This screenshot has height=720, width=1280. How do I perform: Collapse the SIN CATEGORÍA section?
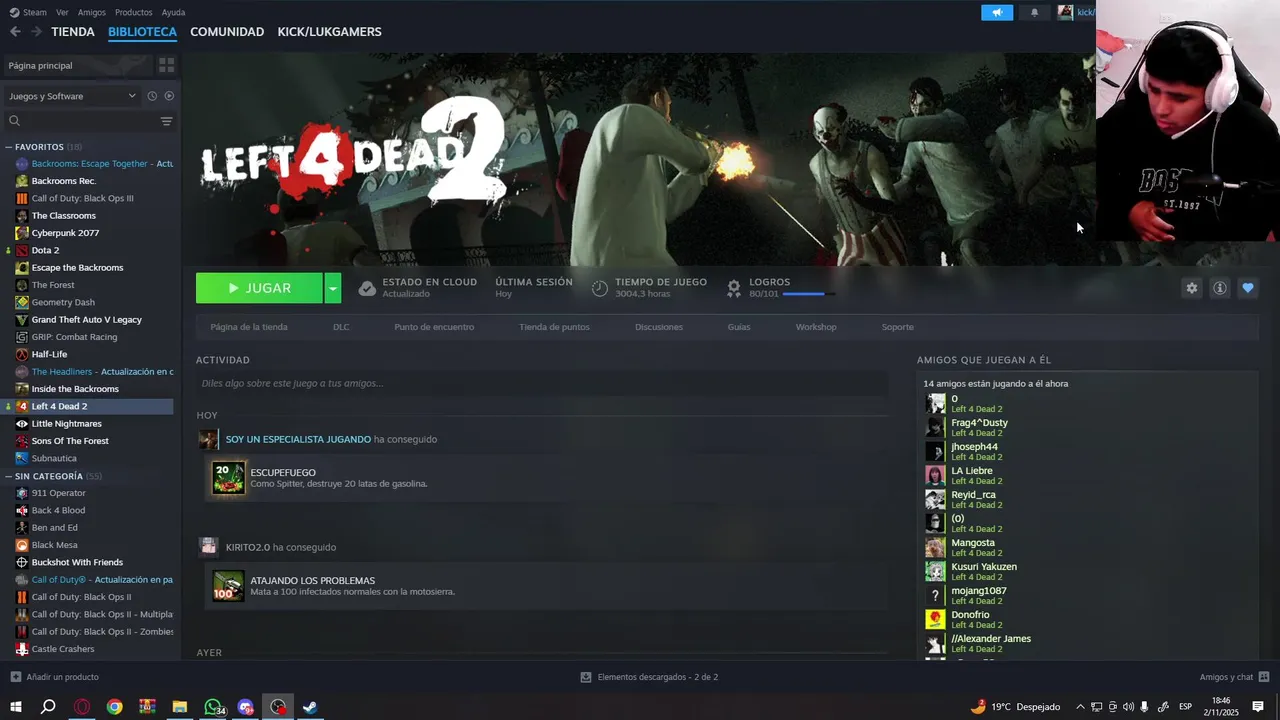point(8,476)
